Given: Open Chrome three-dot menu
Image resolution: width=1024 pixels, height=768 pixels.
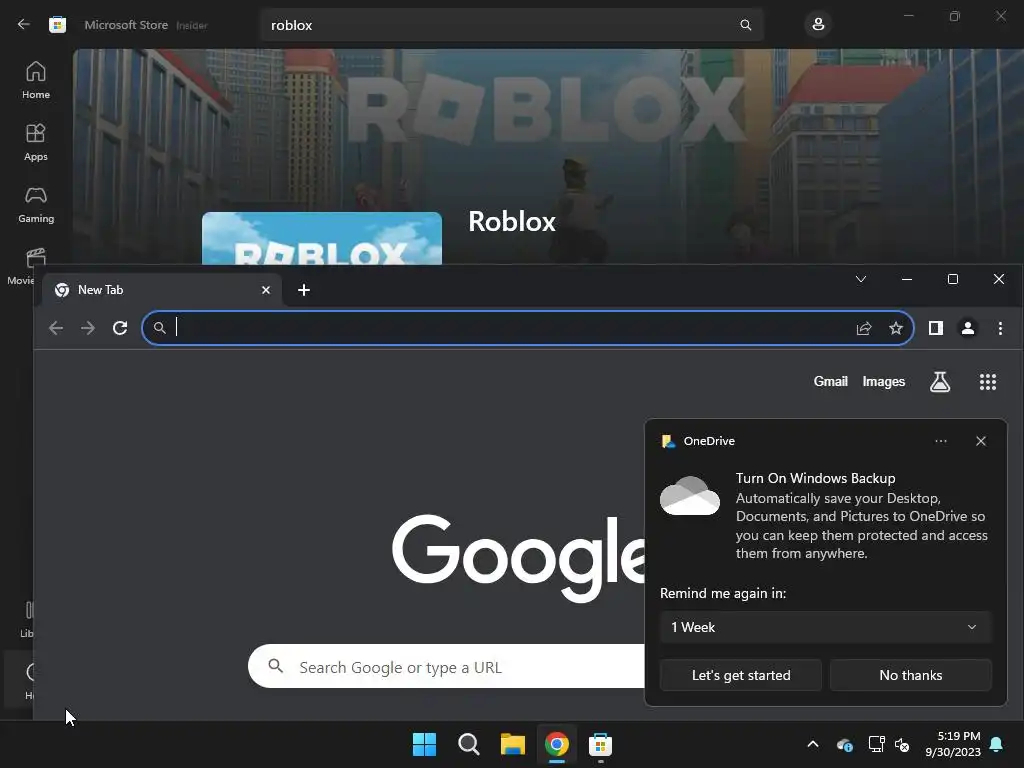Looking at the screenshot, I should point(1000,328).
